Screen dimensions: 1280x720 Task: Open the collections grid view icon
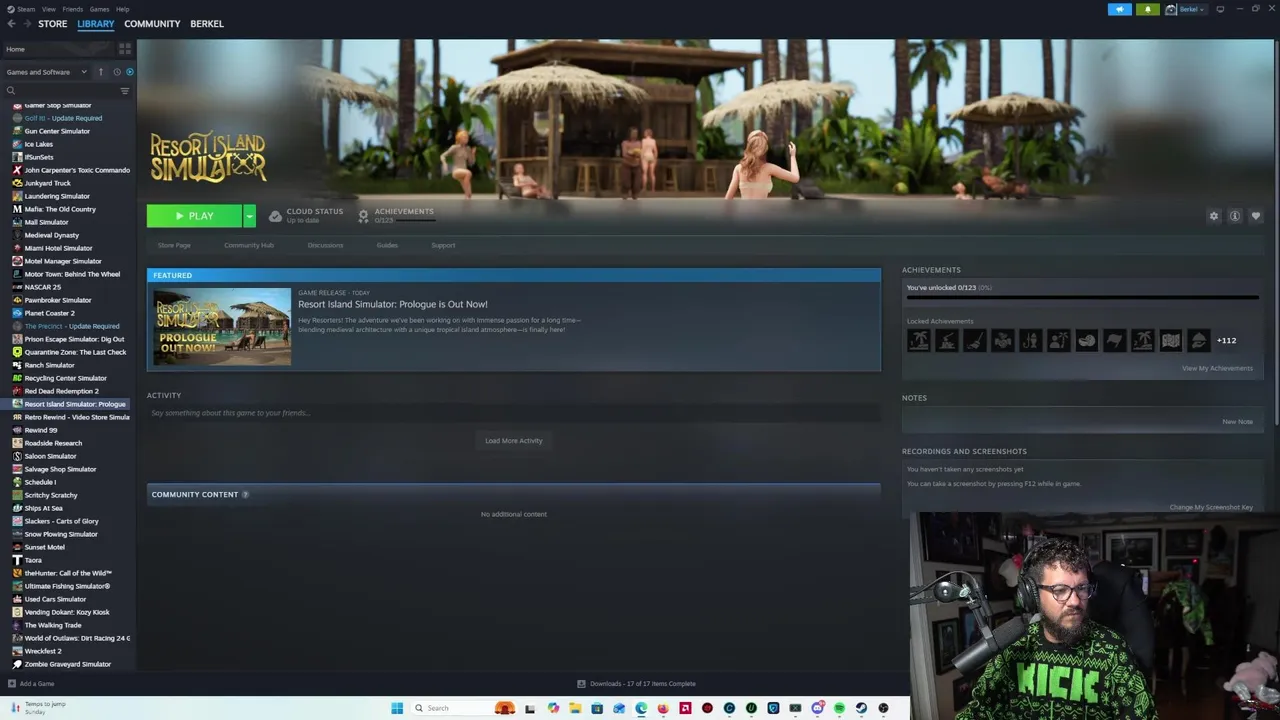coord(125,49)
